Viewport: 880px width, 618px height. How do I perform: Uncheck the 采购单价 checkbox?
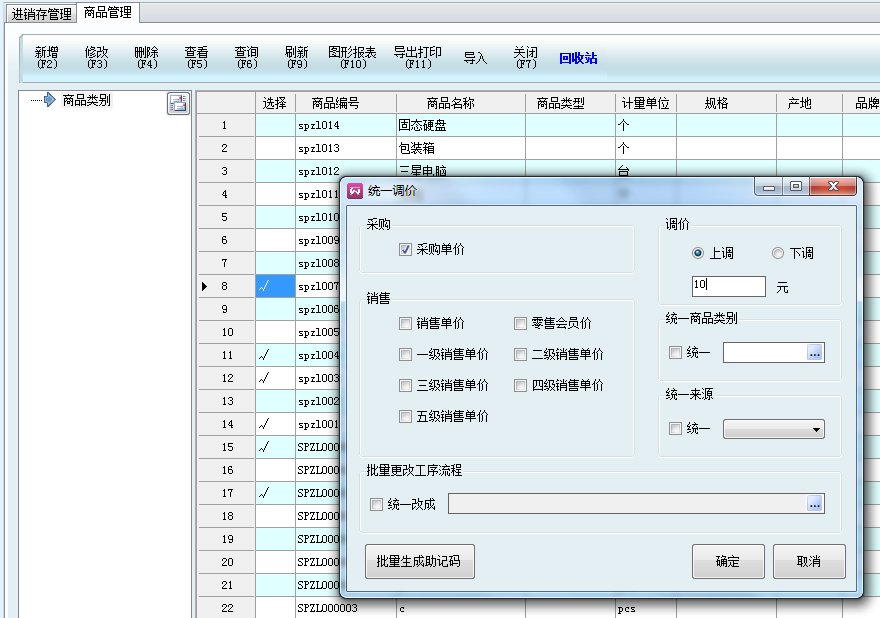coord(405,250)
